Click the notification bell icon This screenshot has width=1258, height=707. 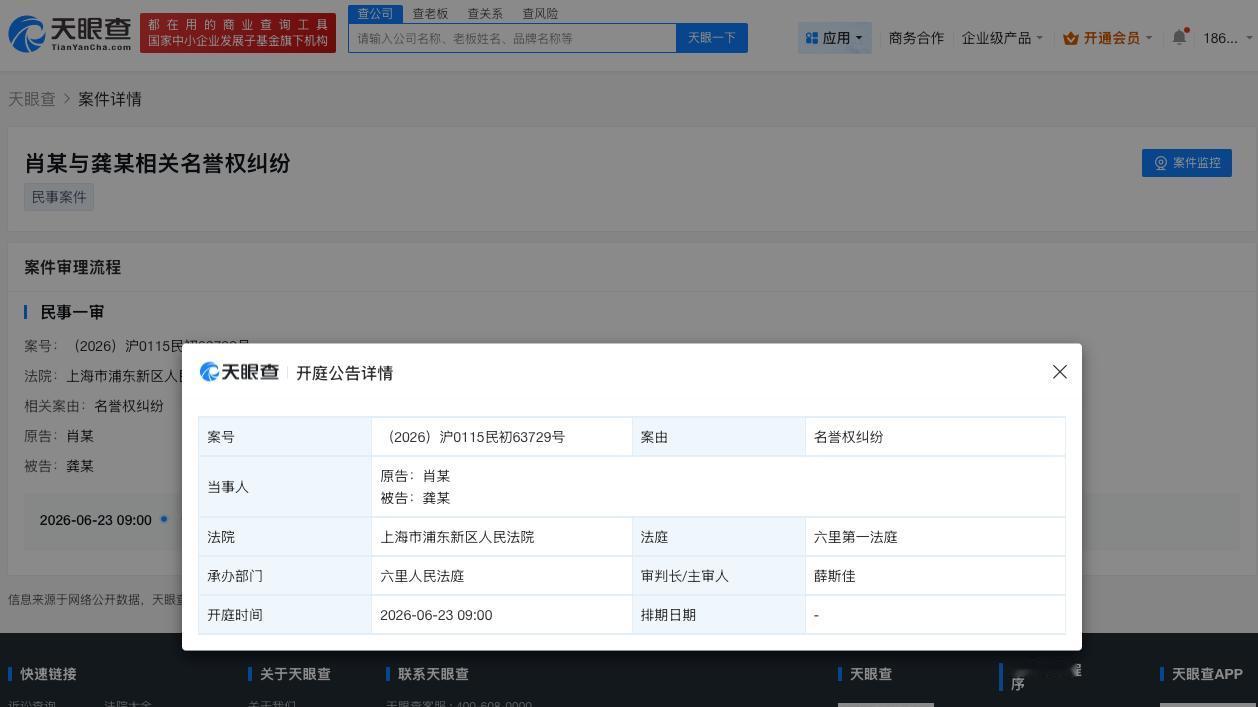(x=1180, y=37)
